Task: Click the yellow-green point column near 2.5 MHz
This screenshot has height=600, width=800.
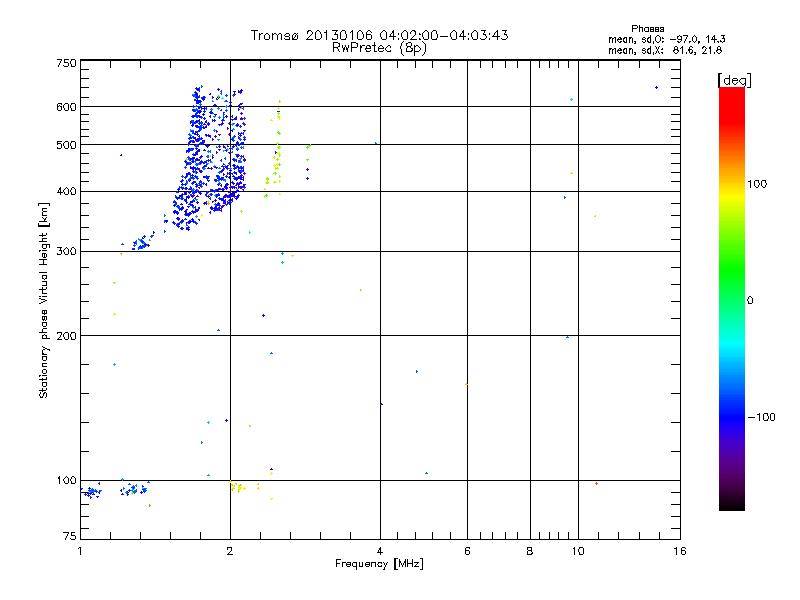Action: pos(277,151)
